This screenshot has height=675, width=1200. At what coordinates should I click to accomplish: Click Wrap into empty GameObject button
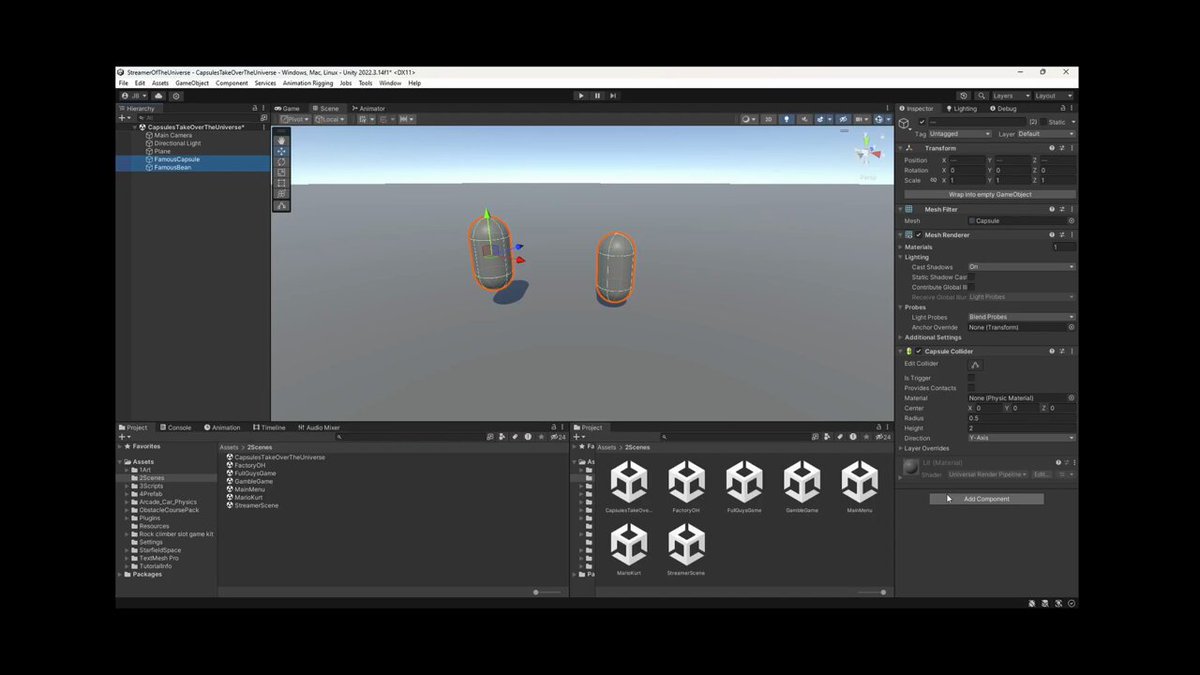990,195
